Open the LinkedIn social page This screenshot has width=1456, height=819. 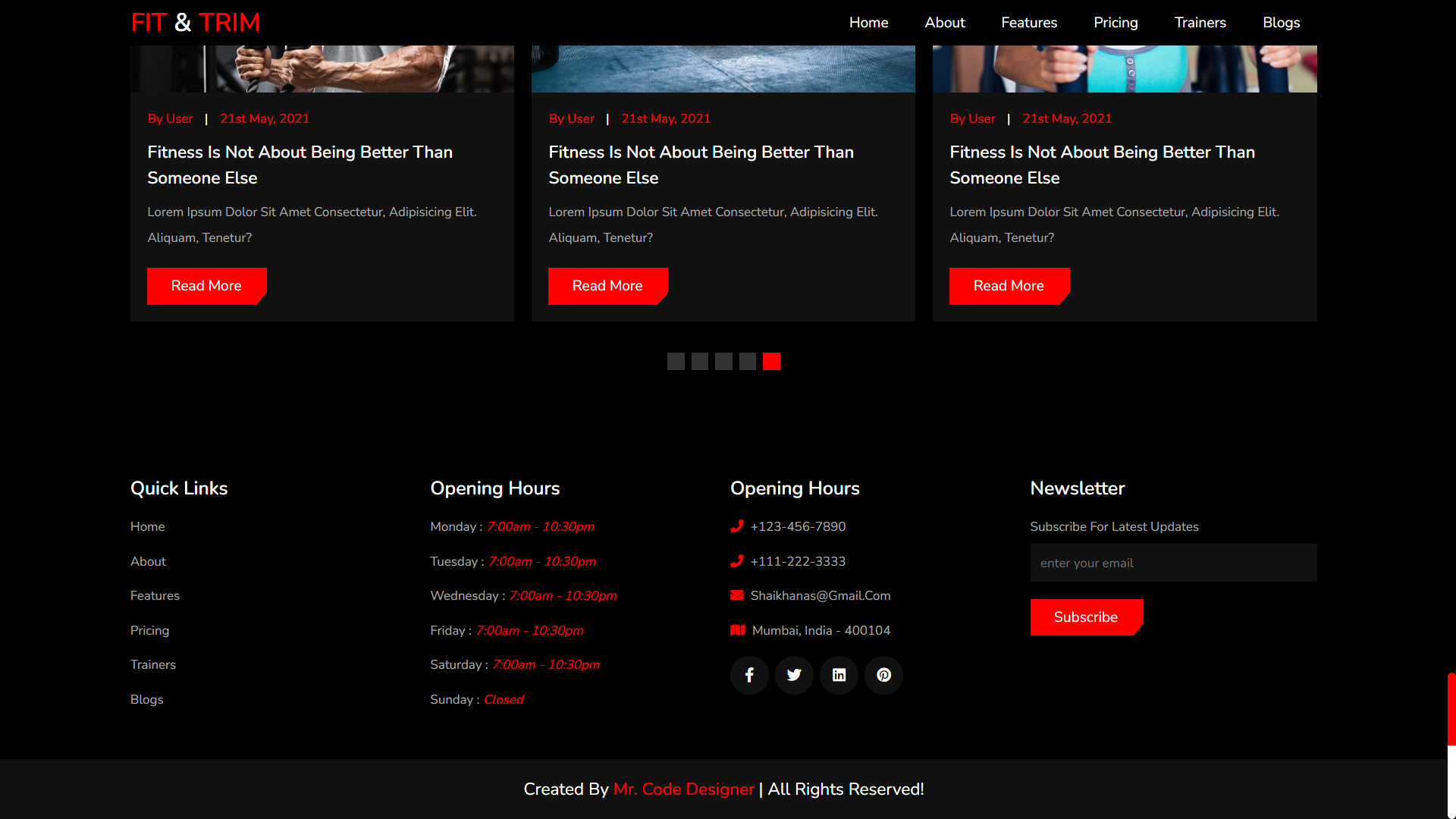[838, 675]
